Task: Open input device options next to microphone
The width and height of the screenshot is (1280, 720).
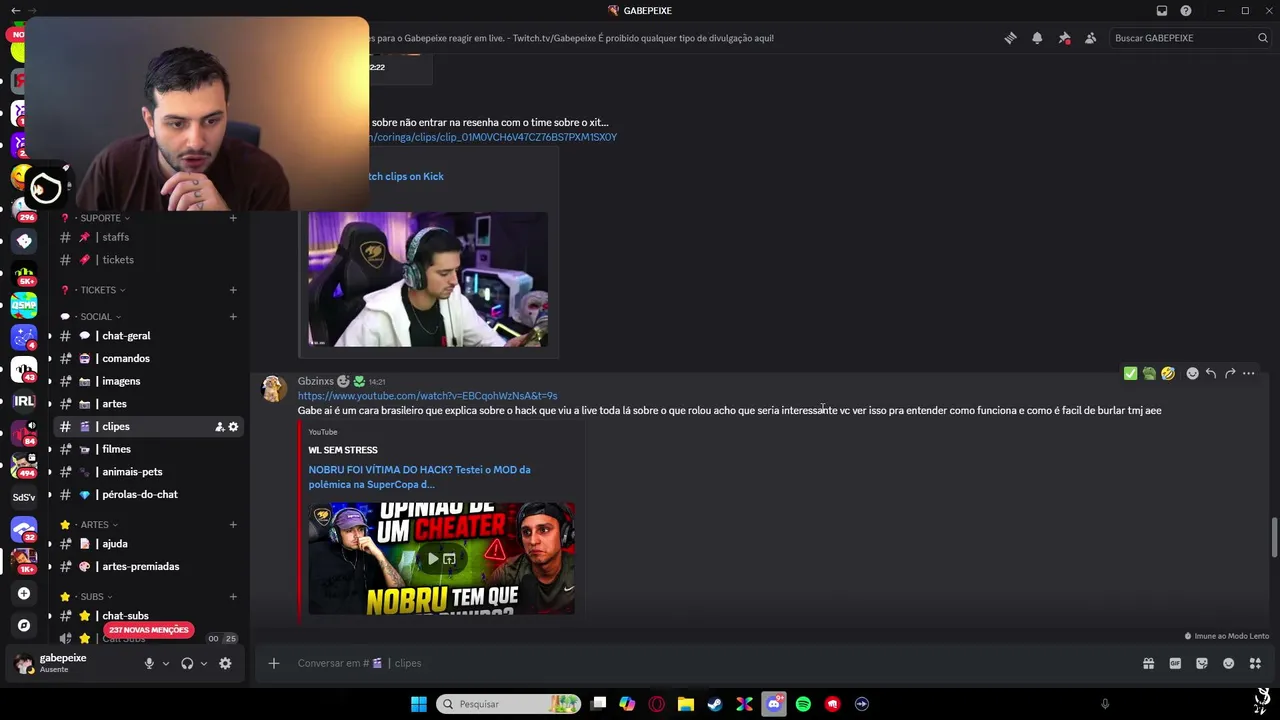Action: [166, 663]
